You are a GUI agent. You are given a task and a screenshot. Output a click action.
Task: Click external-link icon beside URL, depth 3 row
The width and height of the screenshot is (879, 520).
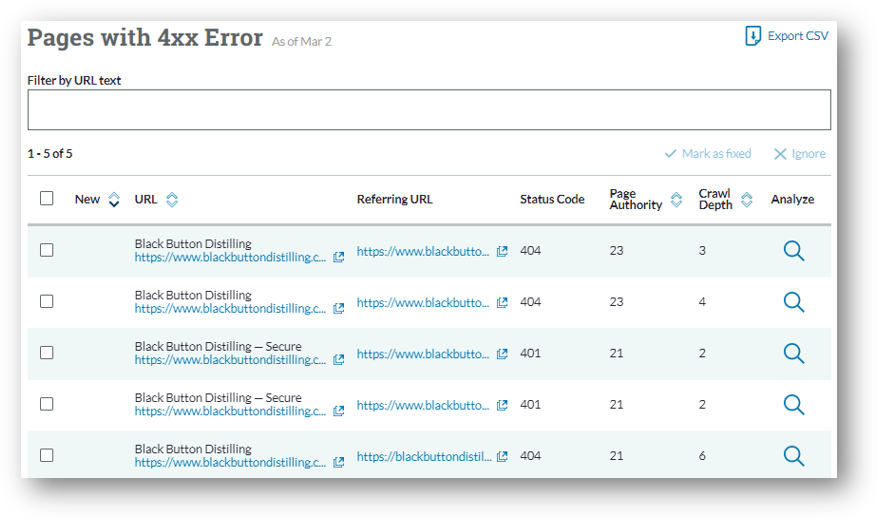[x=339, y=257]
